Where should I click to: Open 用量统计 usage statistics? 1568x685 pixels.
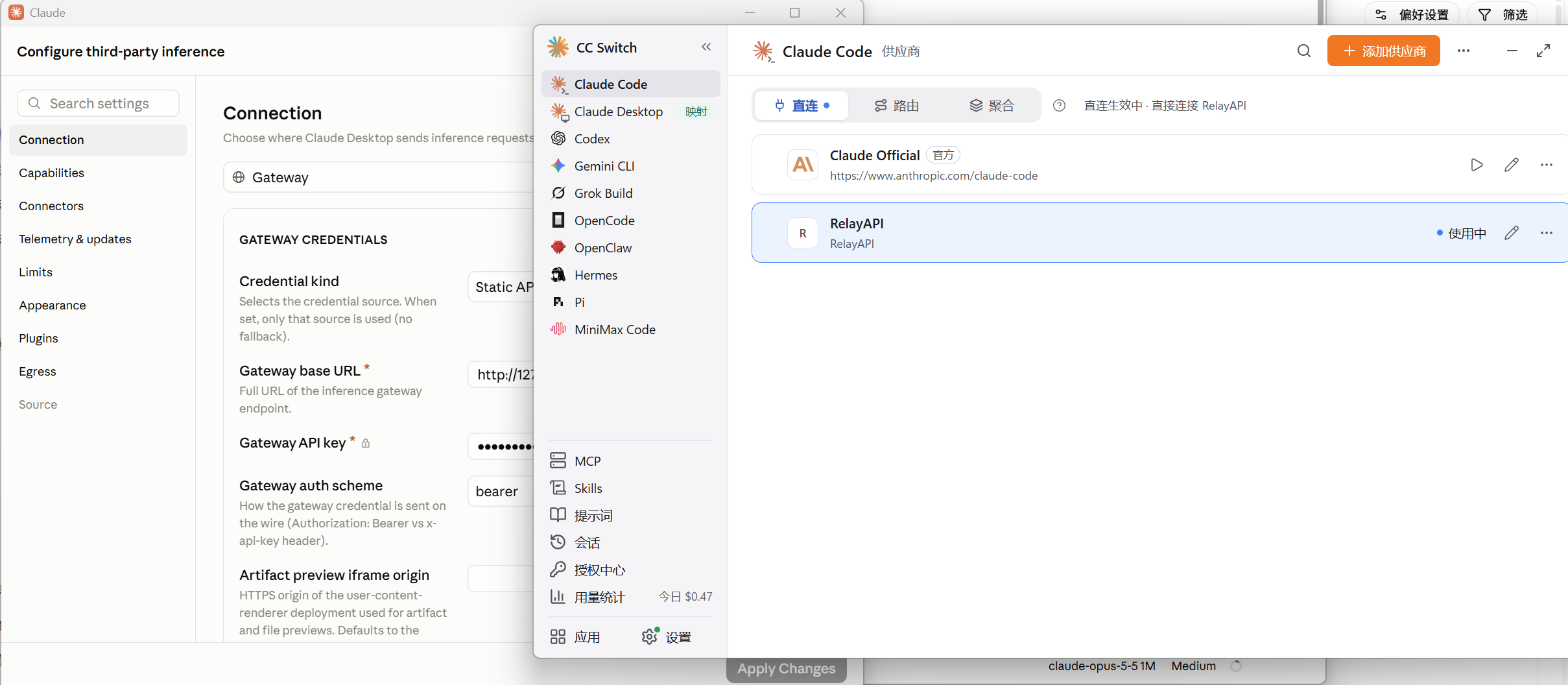[630, 597]
